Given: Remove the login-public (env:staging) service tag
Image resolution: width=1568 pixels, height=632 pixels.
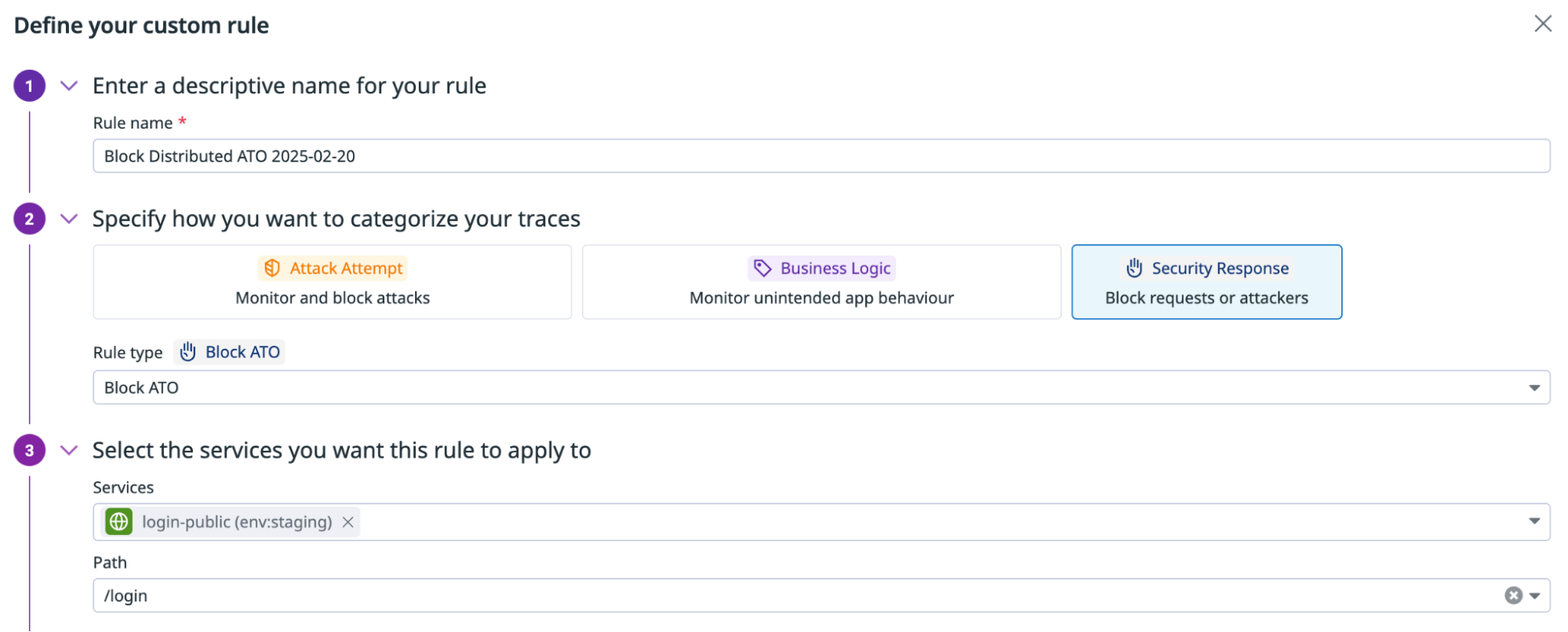Looking at the screenshot, I should (x=348, y=522).
